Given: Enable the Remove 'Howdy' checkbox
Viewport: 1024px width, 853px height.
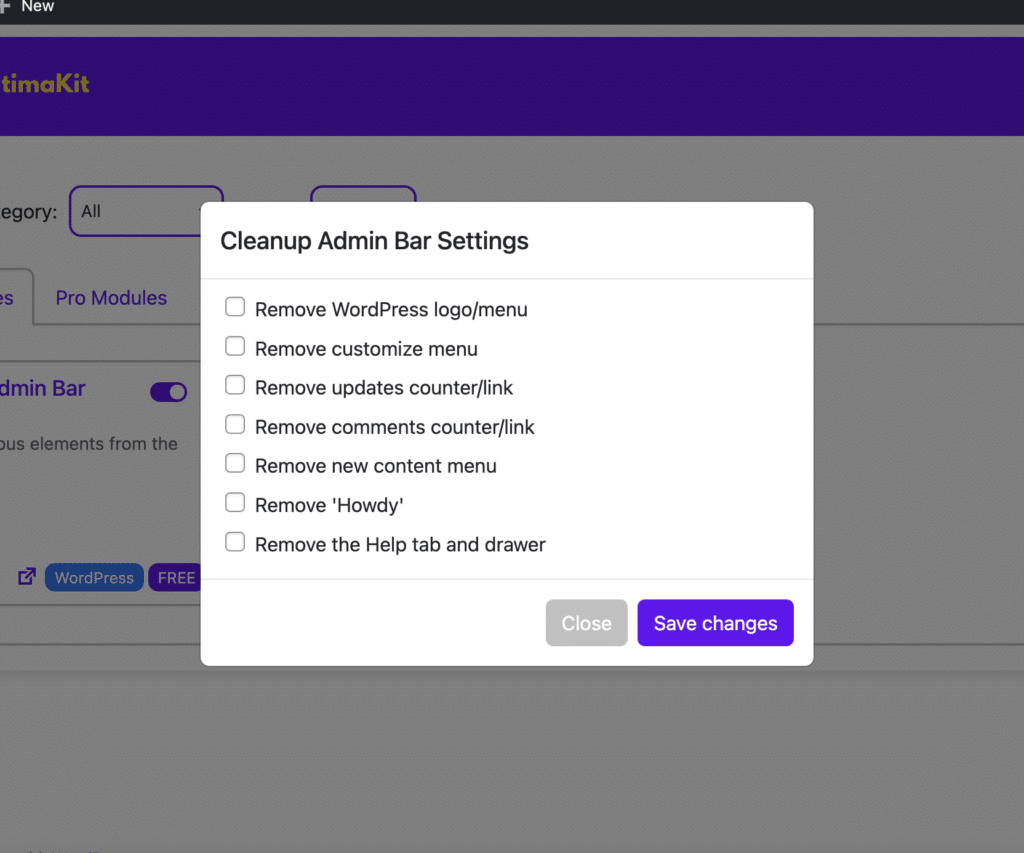Looking at the screenshot, I should (x=235, y=503).
